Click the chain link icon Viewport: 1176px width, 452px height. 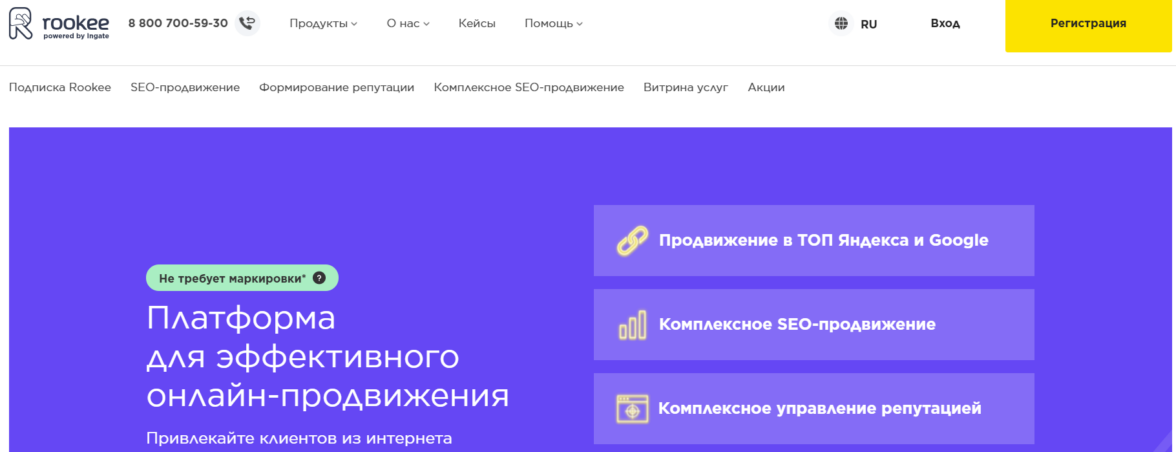(x=632, y=241)
